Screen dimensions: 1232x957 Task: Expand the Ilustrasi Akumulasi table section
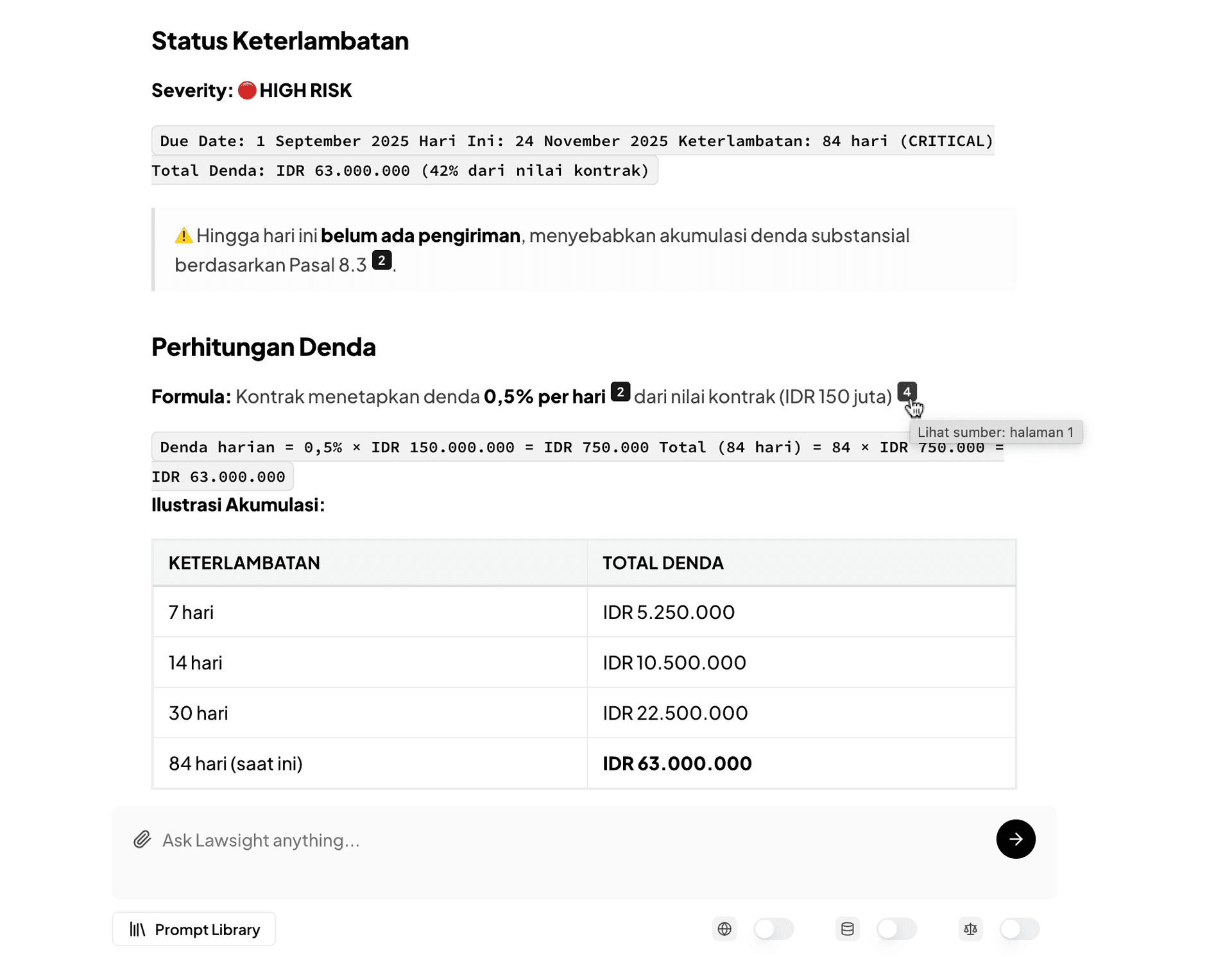click(x=238, y=505)
